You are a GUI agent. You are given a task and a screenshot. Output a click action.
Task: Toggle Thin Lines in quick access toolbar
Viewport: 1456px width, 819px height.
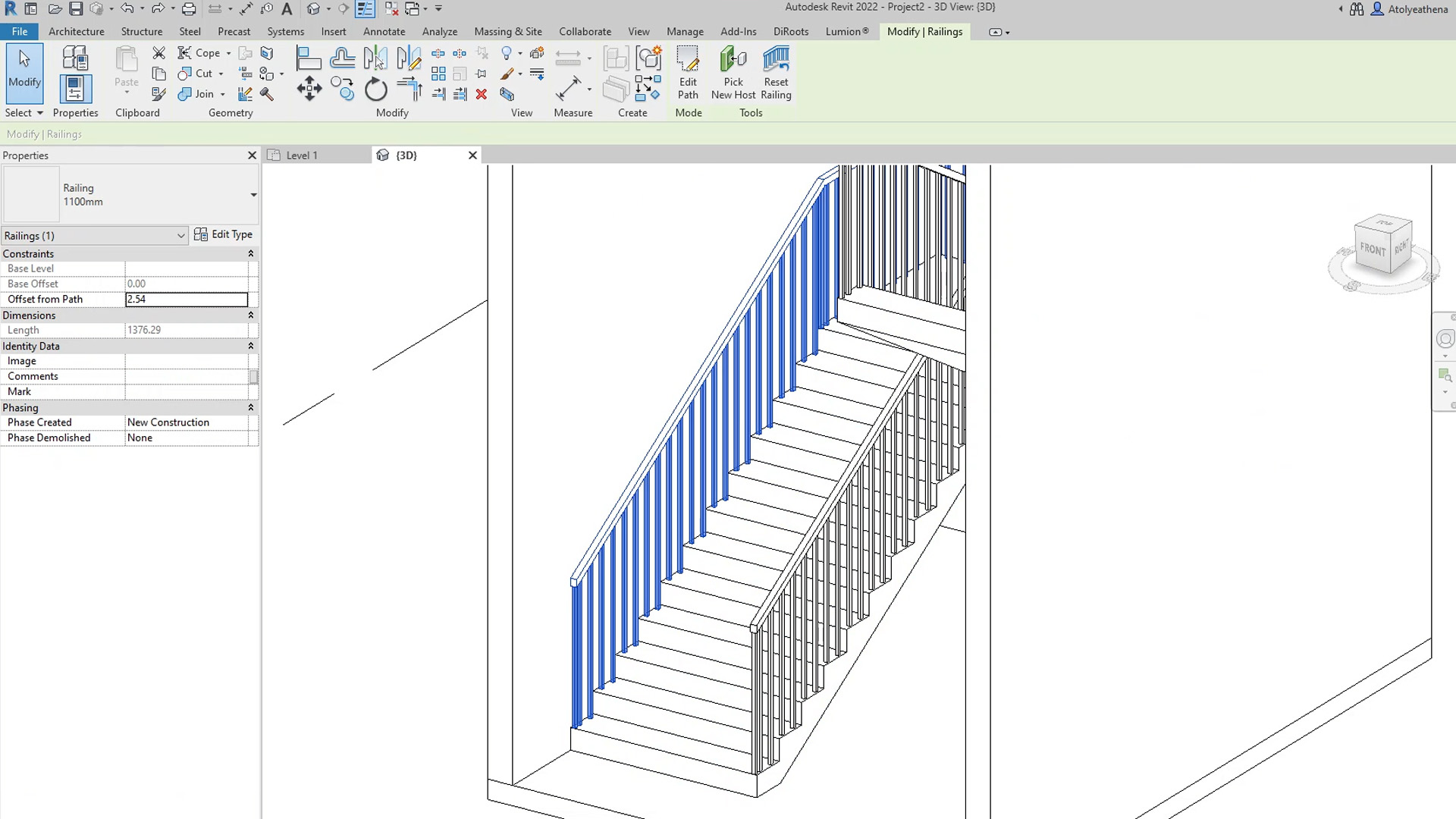pos(365,9)
